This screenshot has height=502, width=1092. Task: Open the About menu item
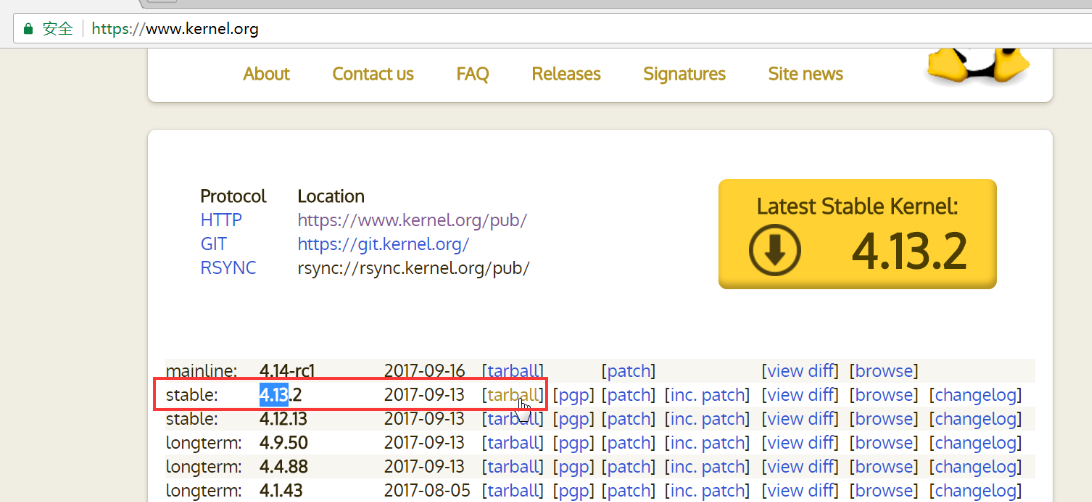click(x=266, y=74)
